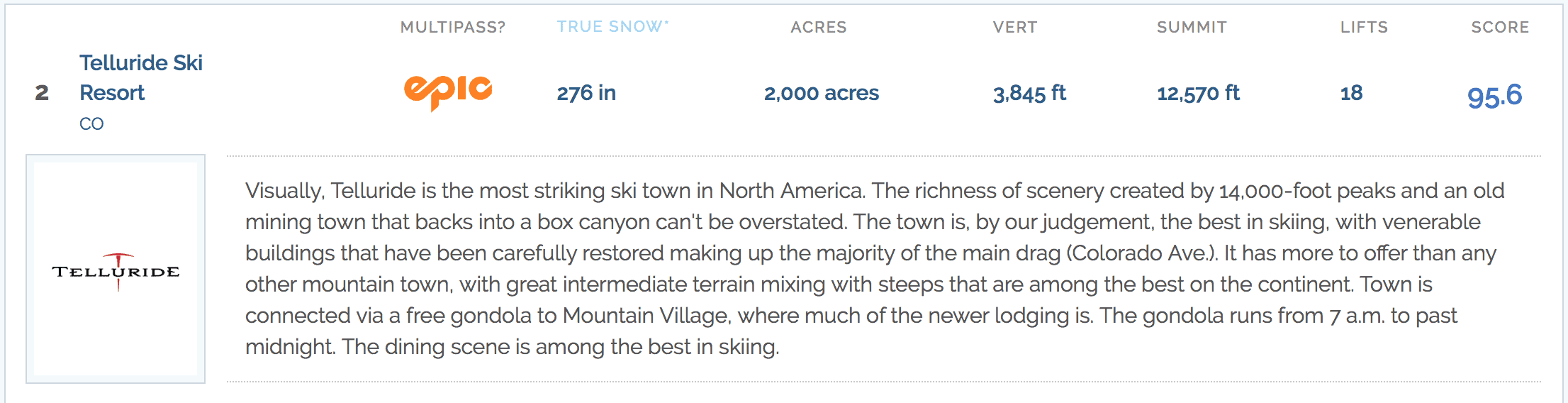Click the 3,845 ft vertical value
Screen dimensions: 1568x403
(1029, 93)
